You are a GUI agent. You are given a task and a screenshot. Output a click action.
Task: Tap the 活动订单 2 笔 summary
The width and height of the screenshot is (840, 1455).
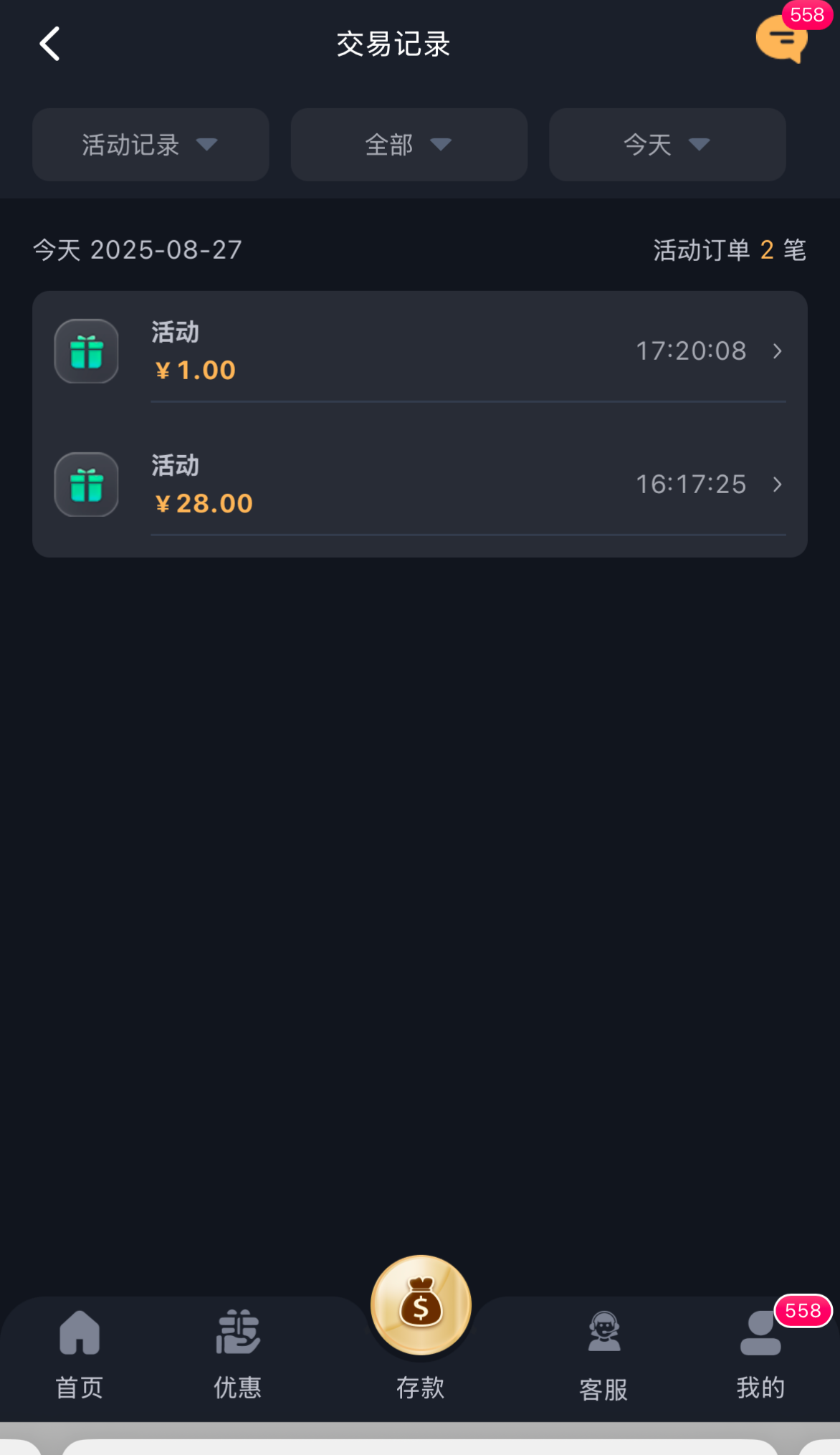(729, 250)
